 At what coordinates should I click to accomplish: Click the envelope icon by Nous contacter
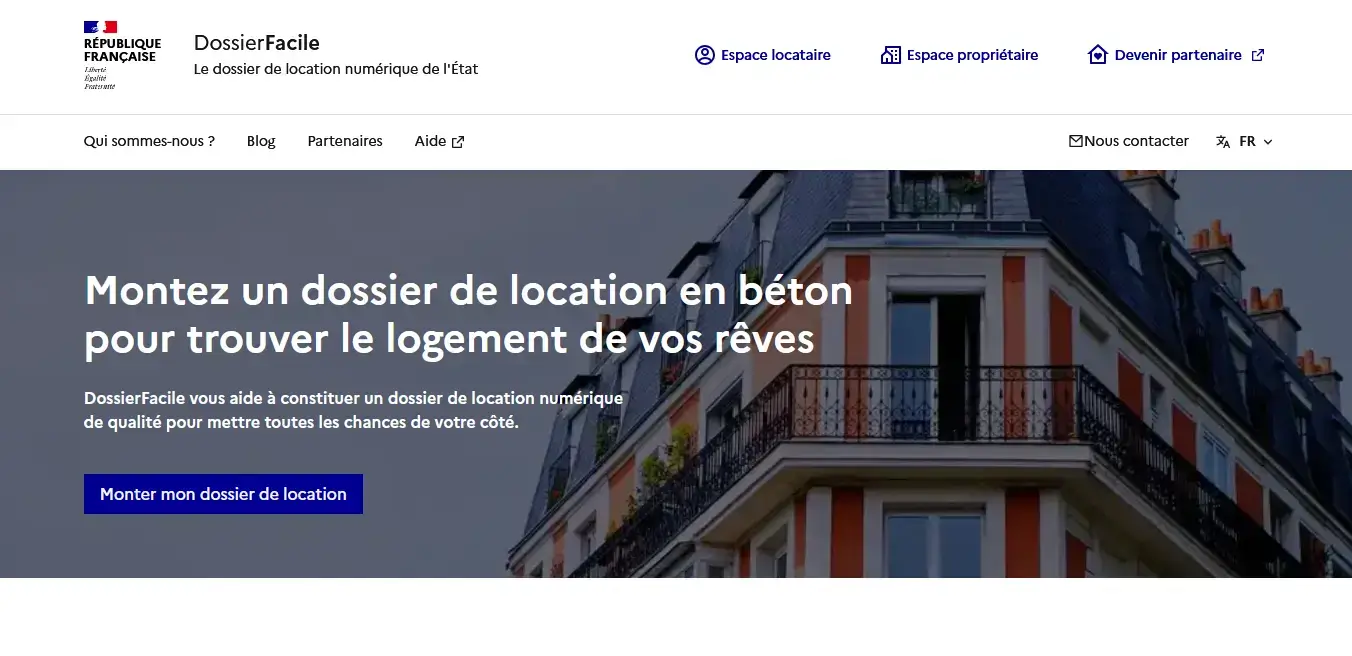pos(1076,141)
